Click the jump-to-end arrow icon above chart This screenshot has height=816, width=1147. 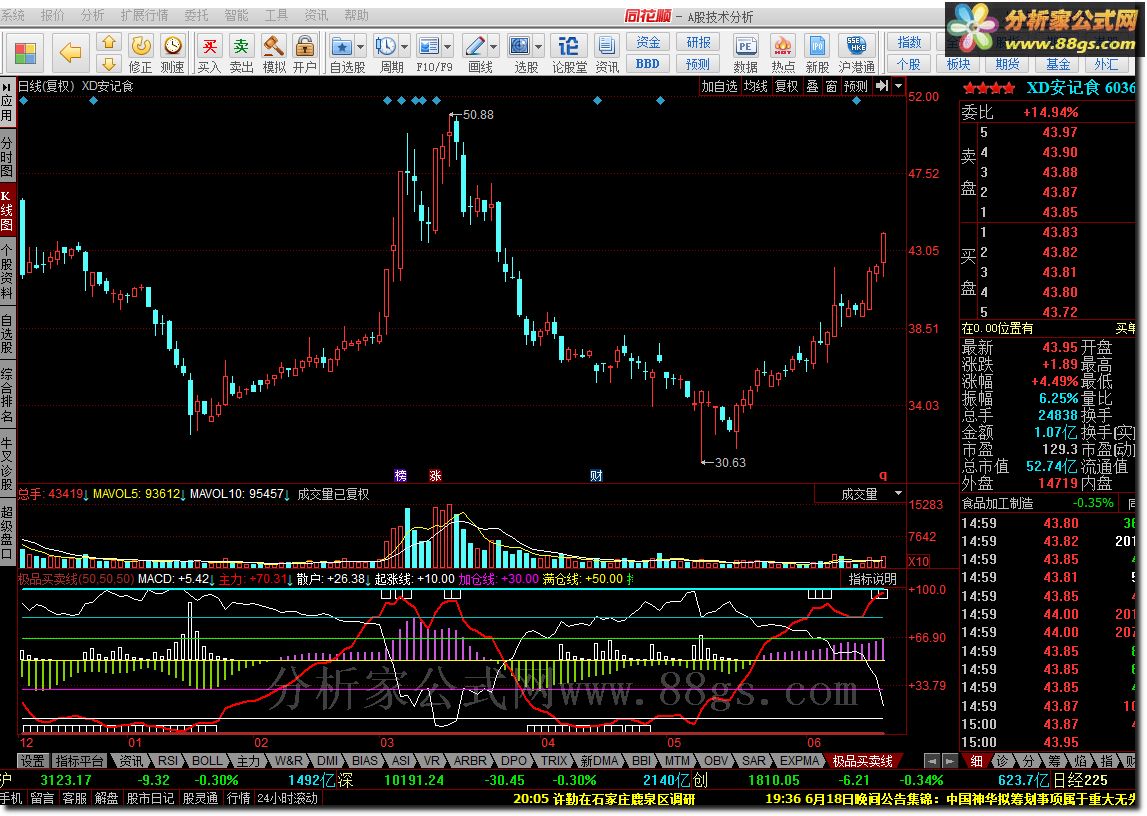tap(882, 86)
